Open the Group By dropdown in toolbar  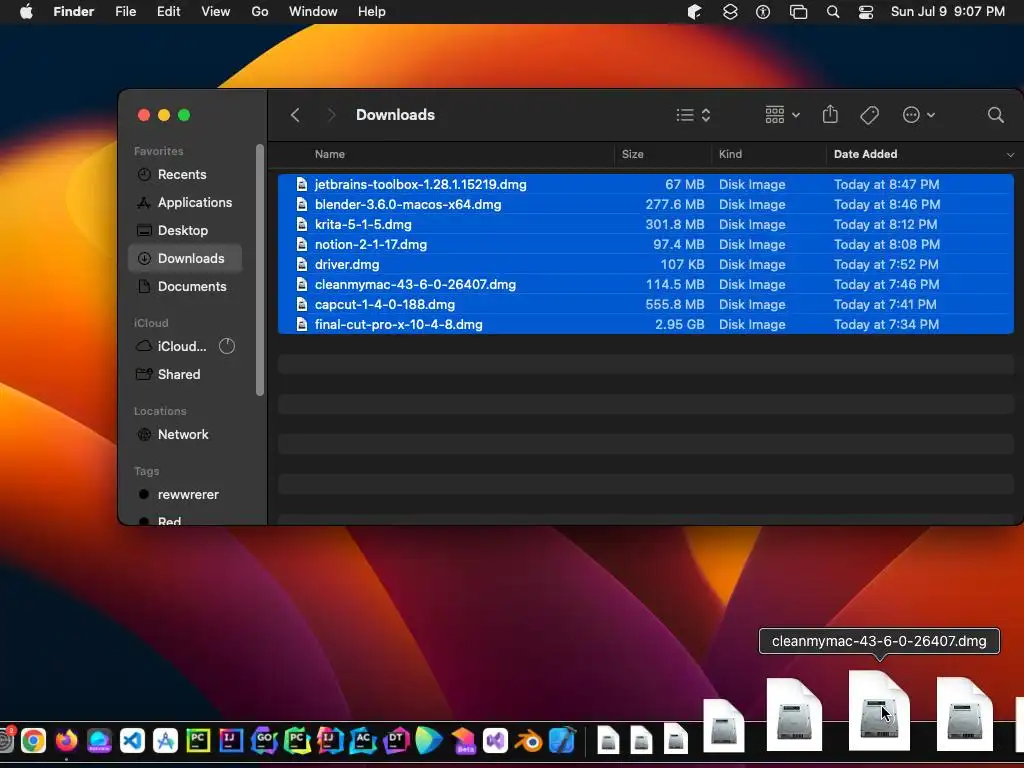coord(782,115)
